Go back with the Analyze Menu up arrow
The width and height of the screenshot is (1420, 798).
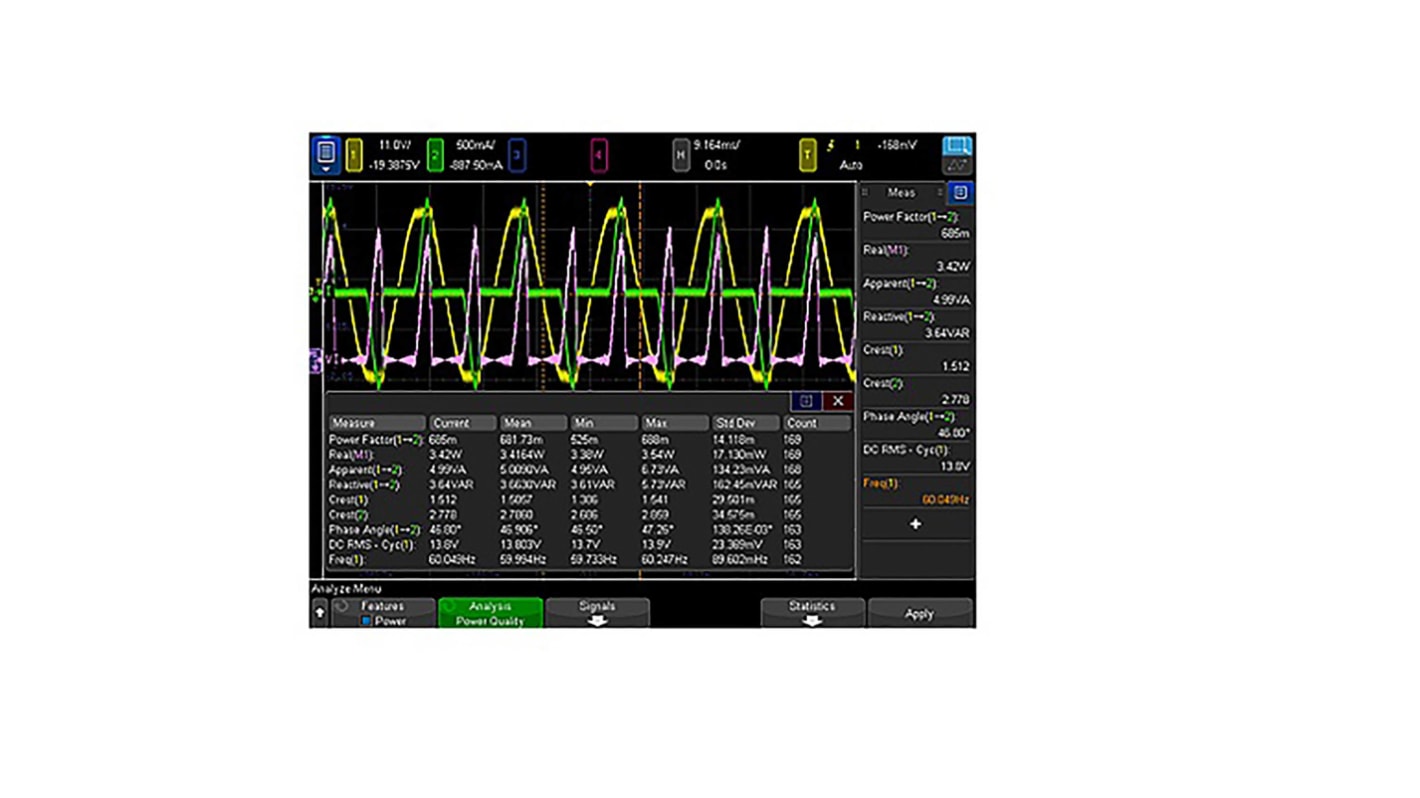click(320, 613)
